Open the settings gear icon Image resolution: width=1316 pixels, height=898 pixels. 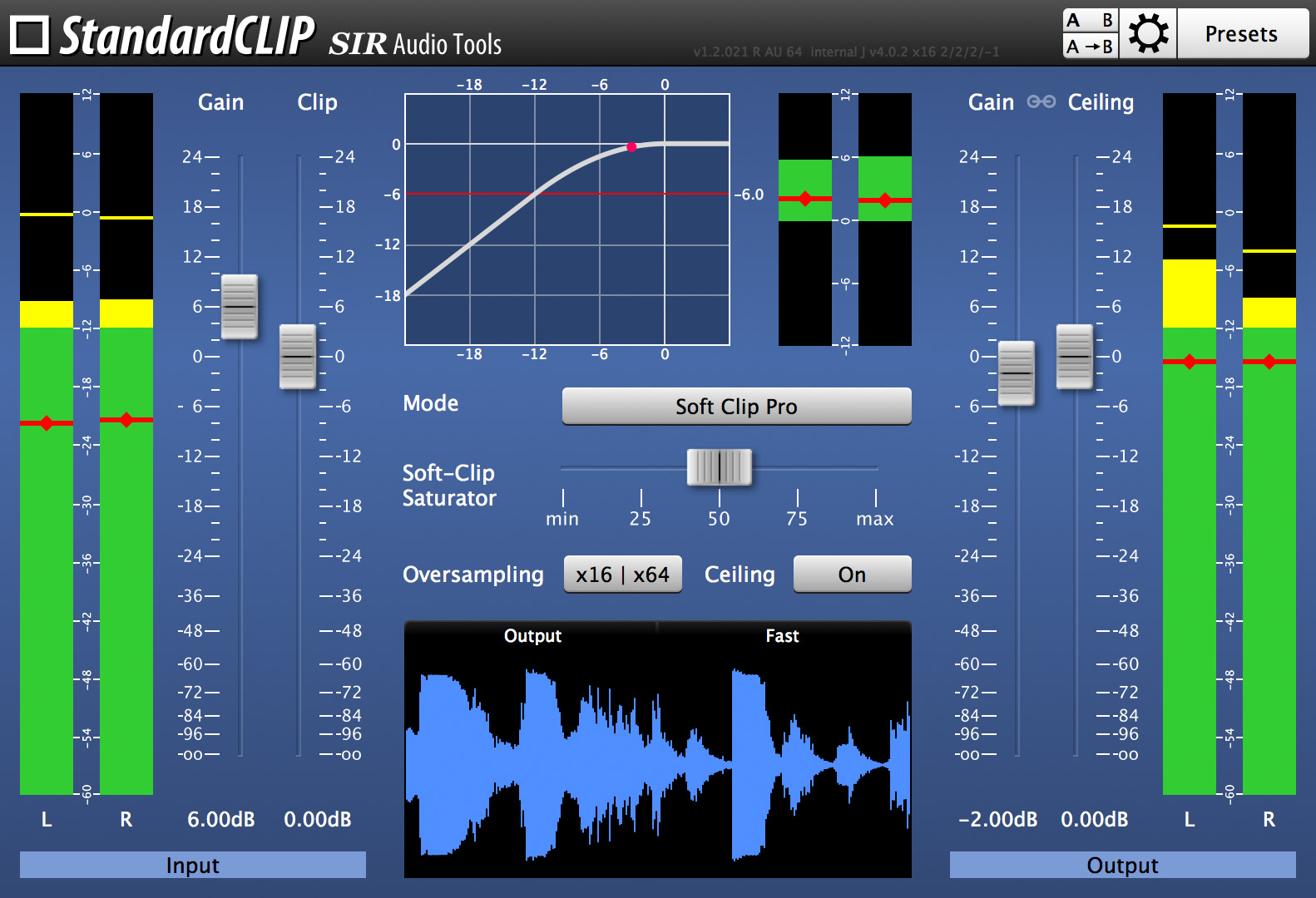click(x=1148, y=34)
